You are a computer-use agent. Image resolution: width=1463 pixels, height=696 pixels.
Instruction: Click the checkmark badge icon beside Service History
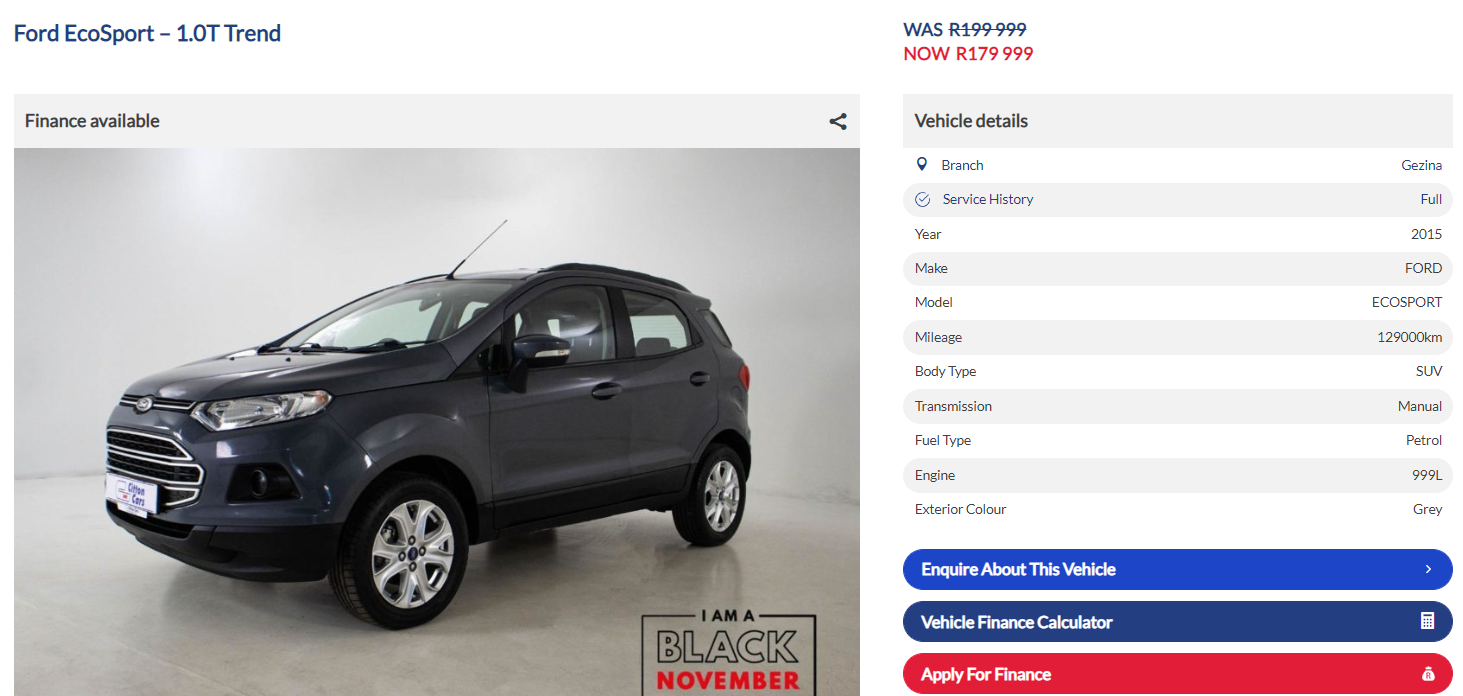point(923,199)
